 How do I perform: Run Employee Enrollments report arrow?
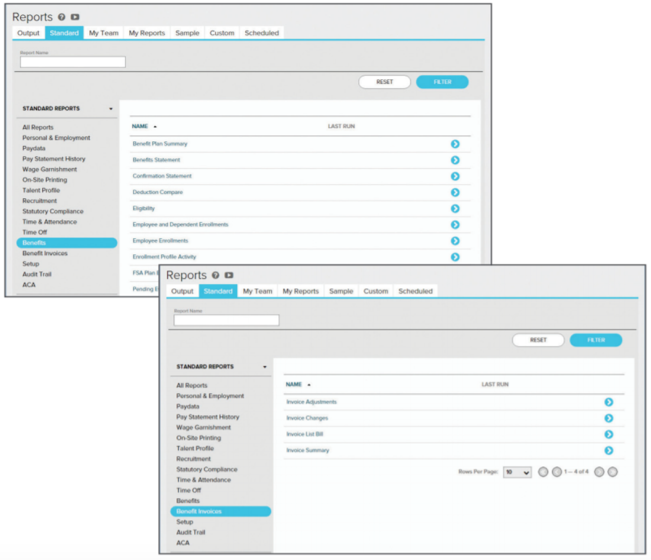(x=455, y=241)
